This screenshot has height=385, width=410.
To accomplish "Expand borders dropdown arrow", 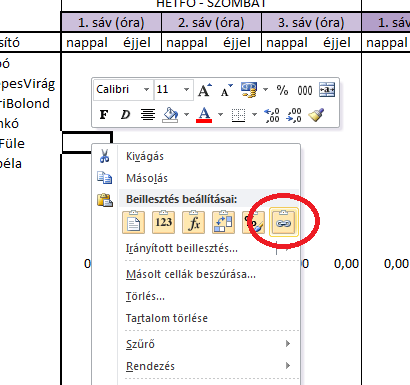I will [254, 115].
